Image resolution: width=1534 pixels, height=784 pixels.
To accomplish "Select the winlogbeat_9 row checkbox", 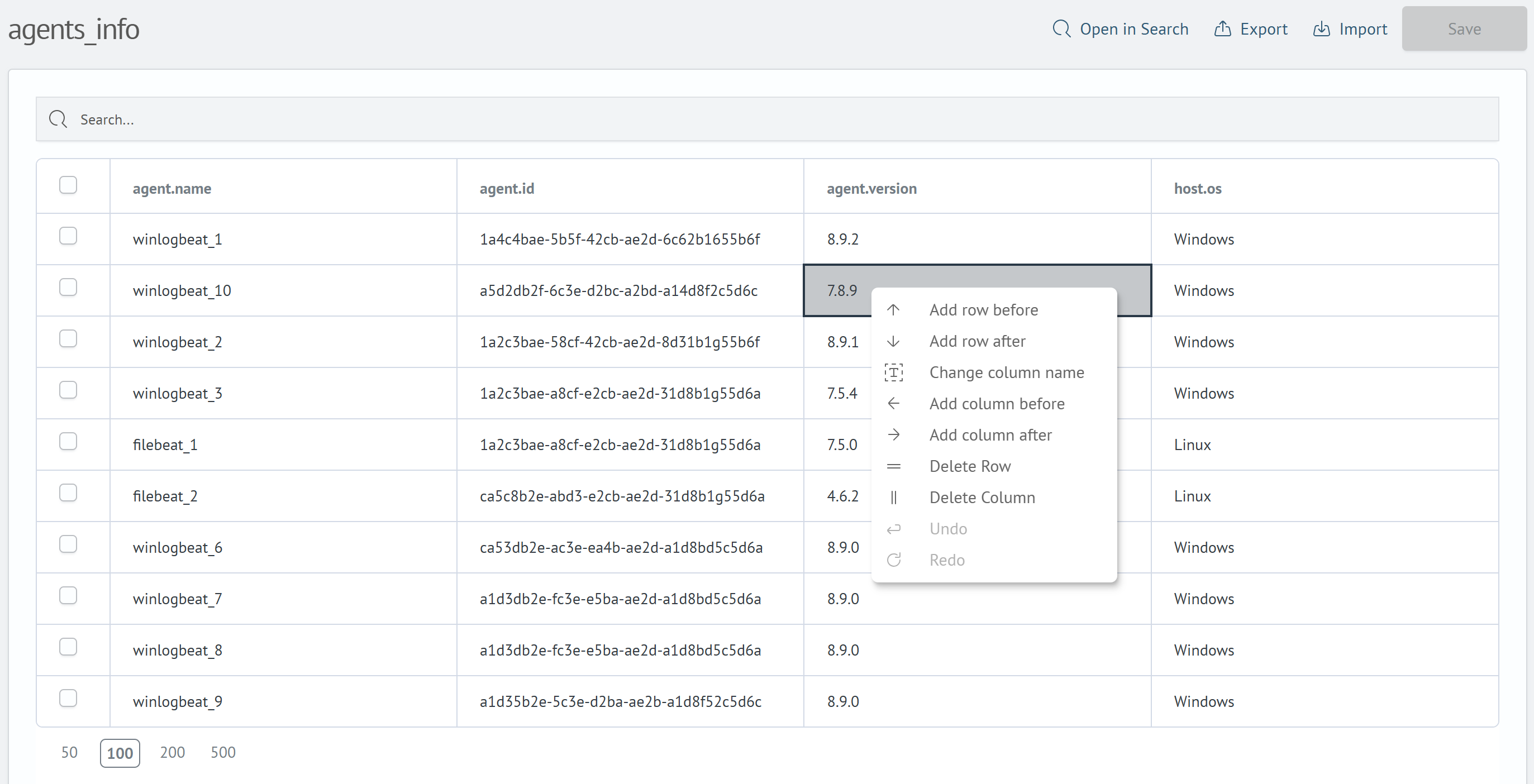I will (69, 698).
